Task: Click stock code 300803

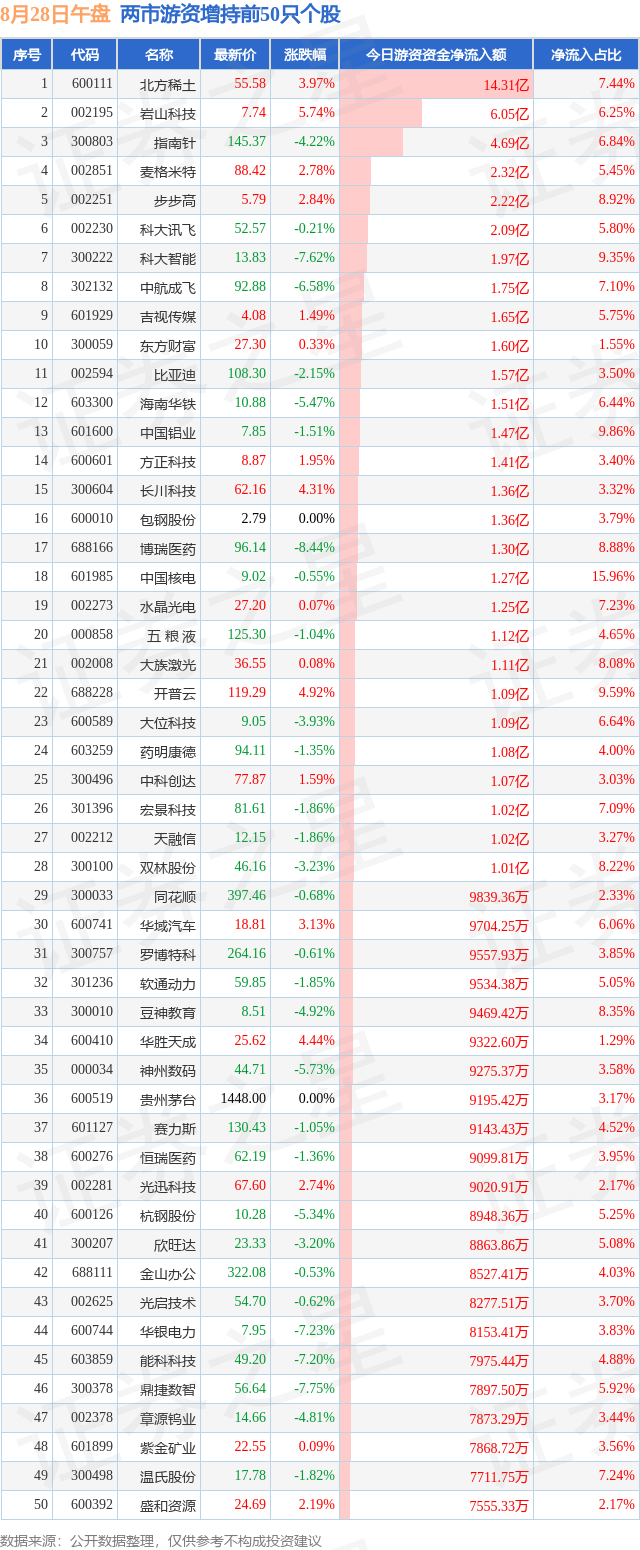Action: pyautogui.click(x=92, y=142)
